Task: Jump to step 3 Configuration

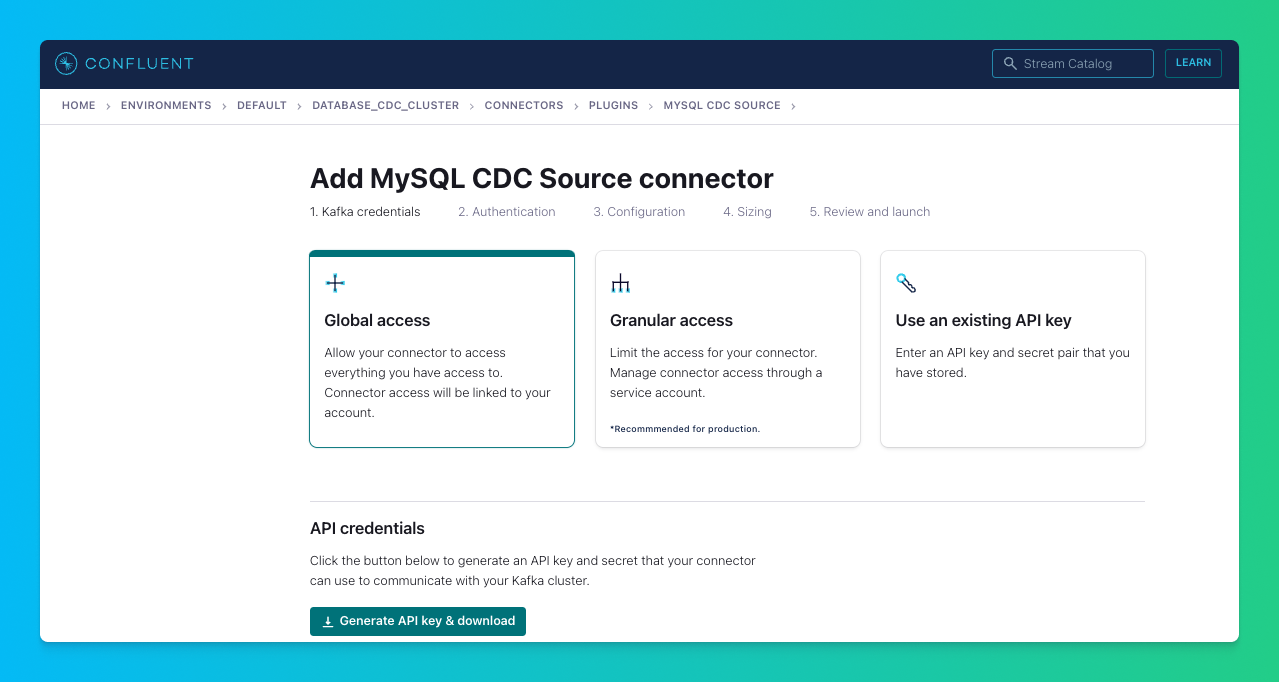Action: click(x=639, y=212)
